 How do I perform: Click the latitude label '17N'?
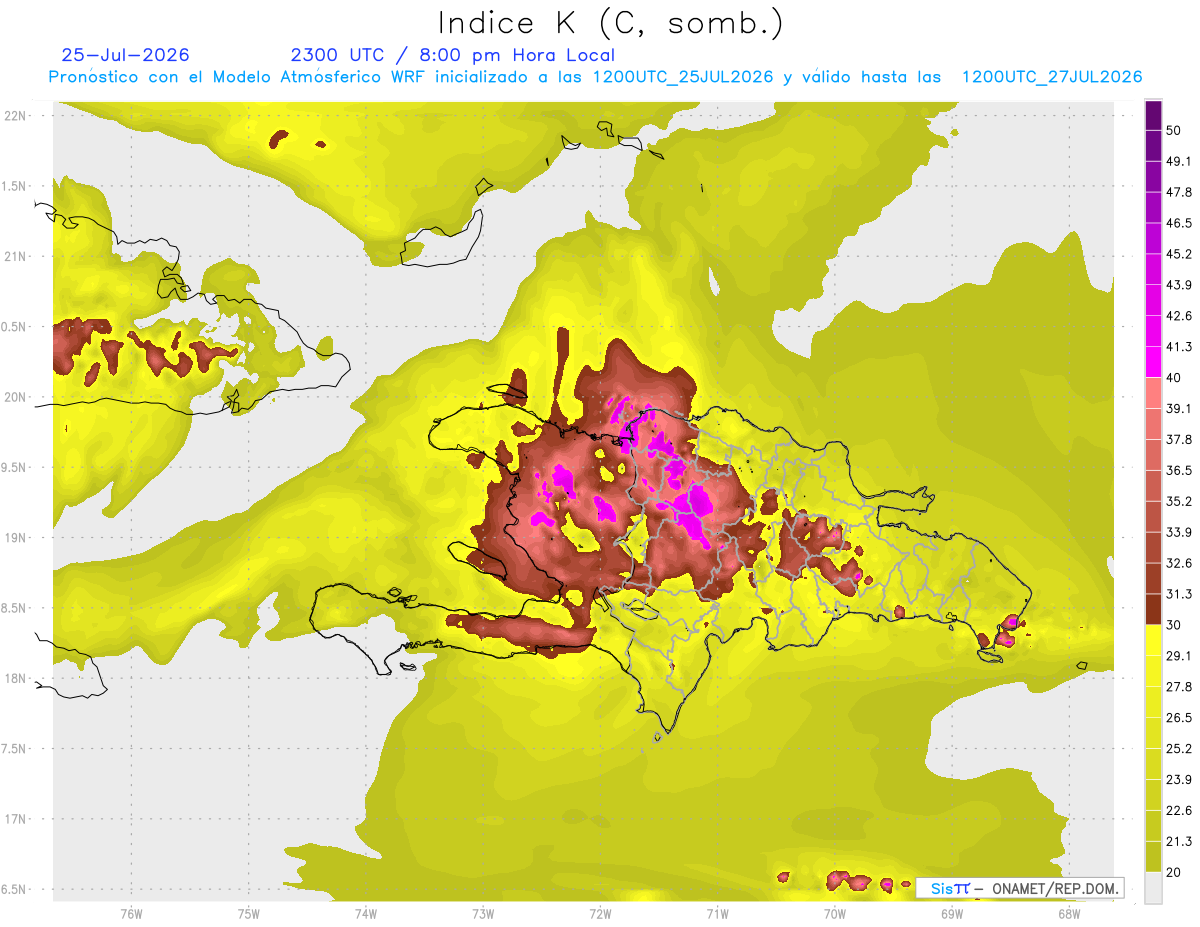click(14, 820)
